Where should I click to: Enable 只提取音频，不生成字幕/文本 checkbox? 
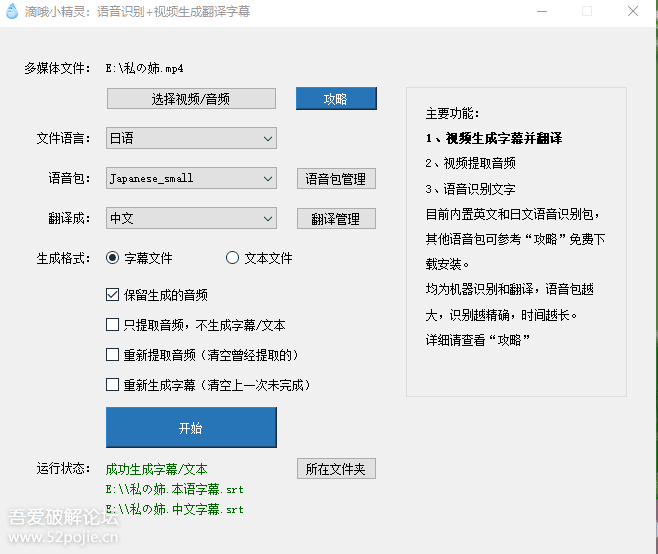pyautogui.click(x=113, y=325)
